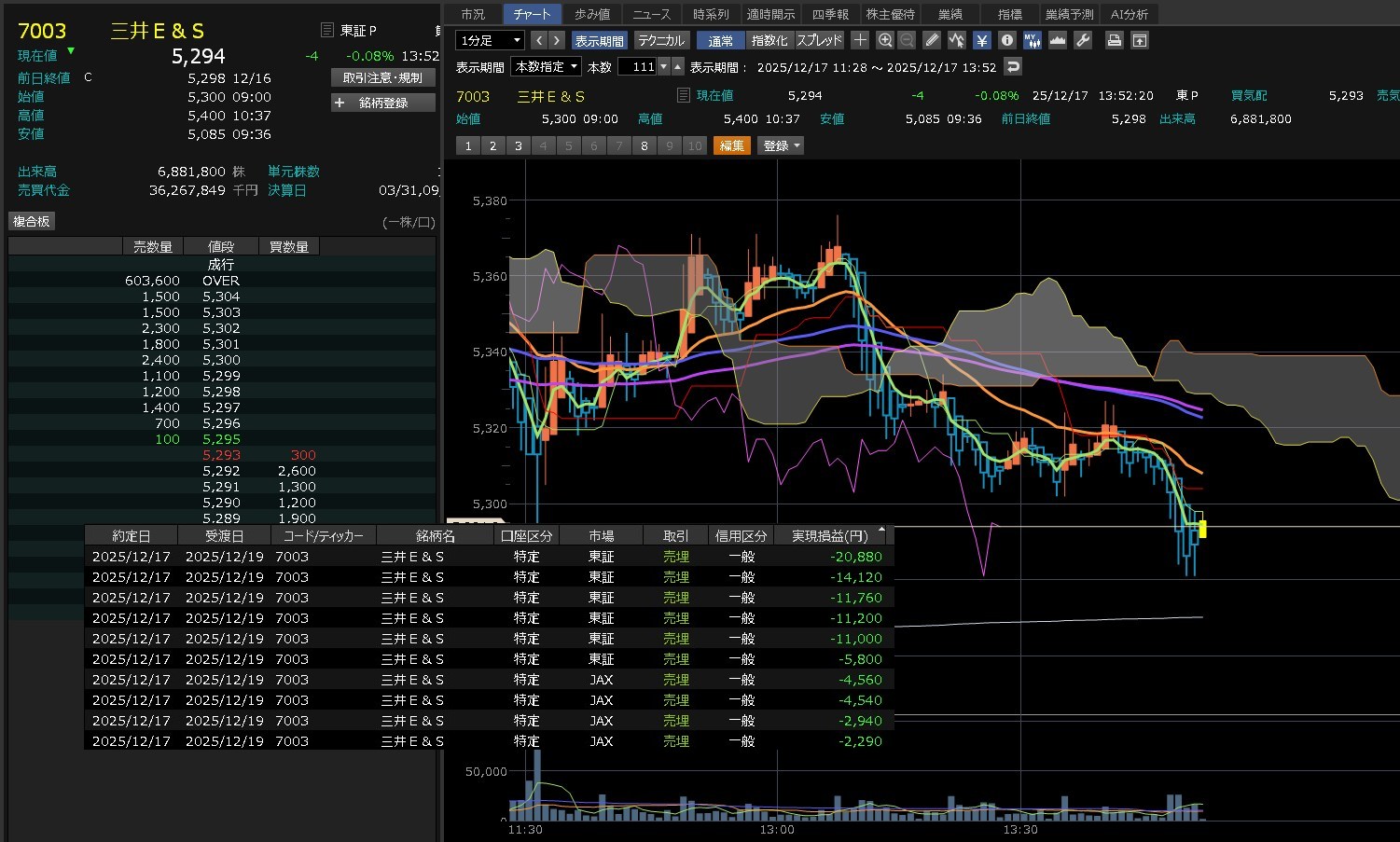Click the zoom-in magnifier icon in chart toolbar
The image size is (1400, 842).
coord(885,40)
